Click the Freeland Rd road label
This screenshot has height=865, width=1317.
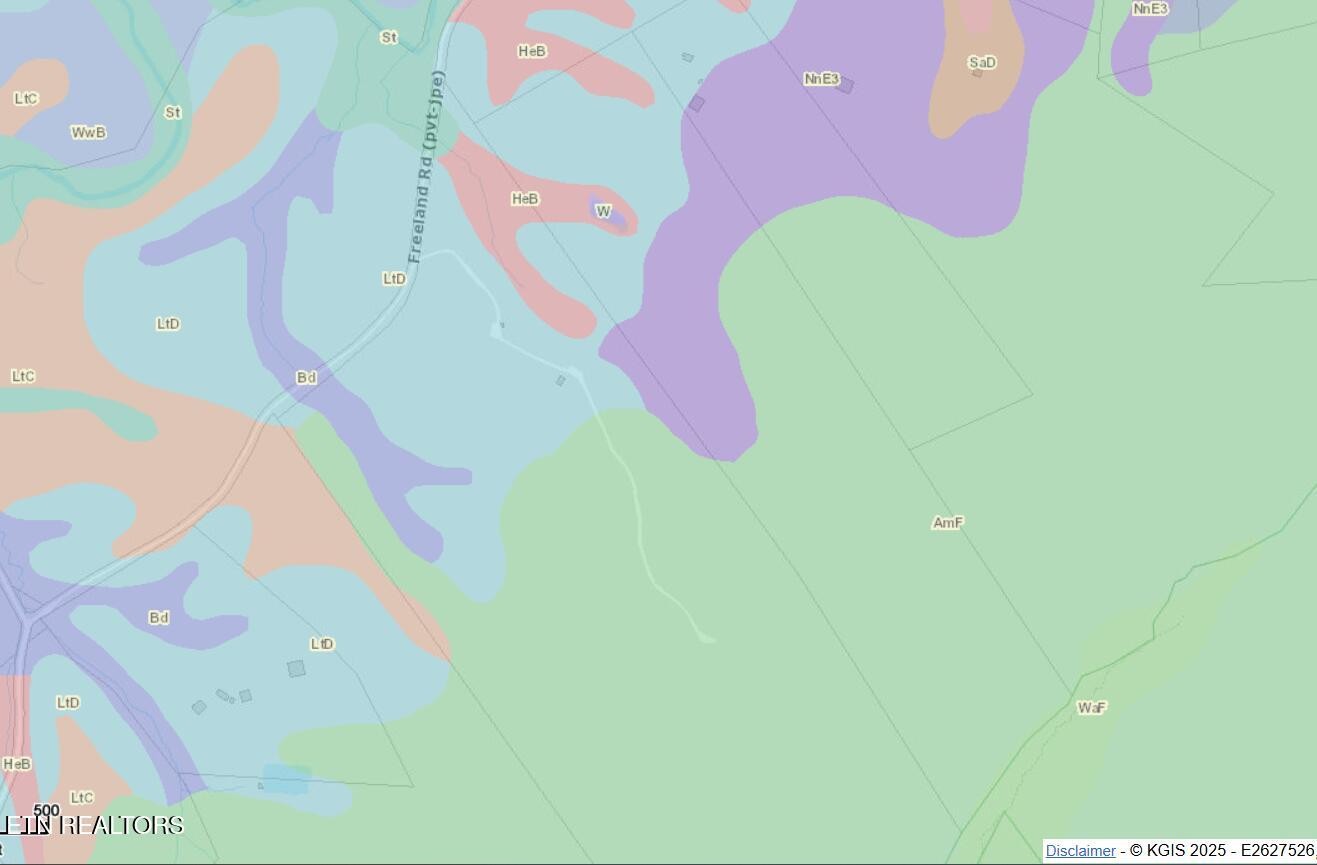pos(427,167)
